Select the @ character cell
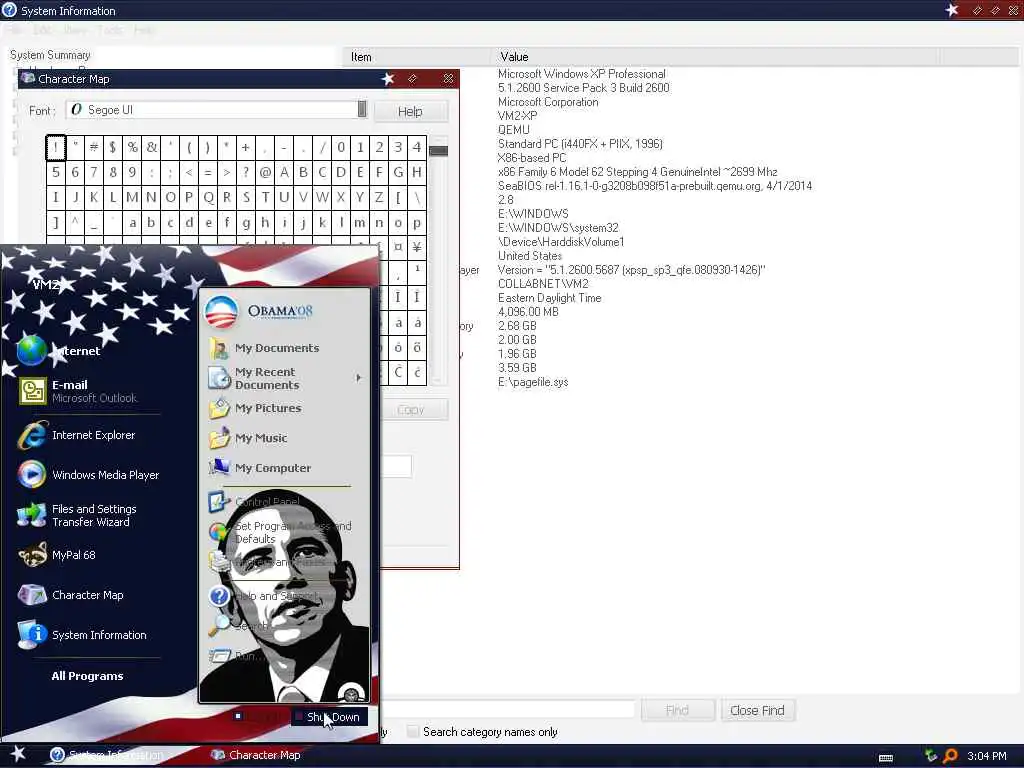 click(x=265, y=172)
